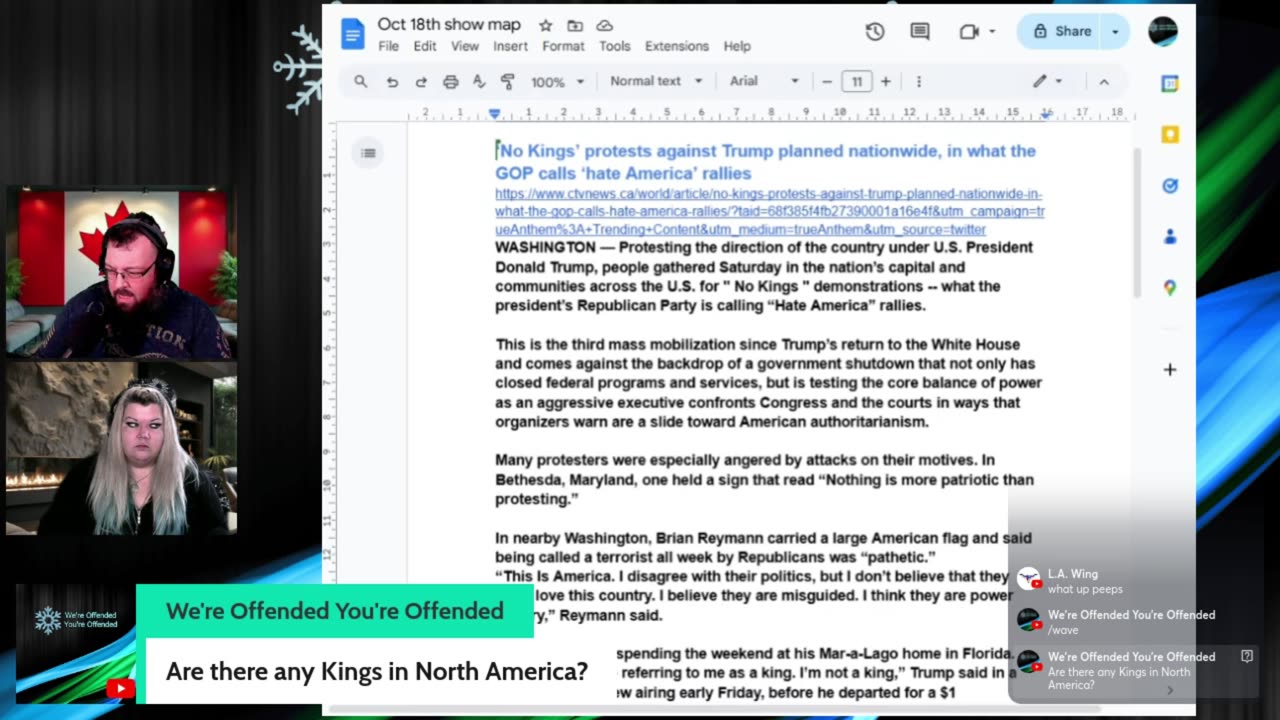Screen dimensions: 1280x720
Task: Edit the font size value field
Action: pyautogui.click(x=856, y=82)
